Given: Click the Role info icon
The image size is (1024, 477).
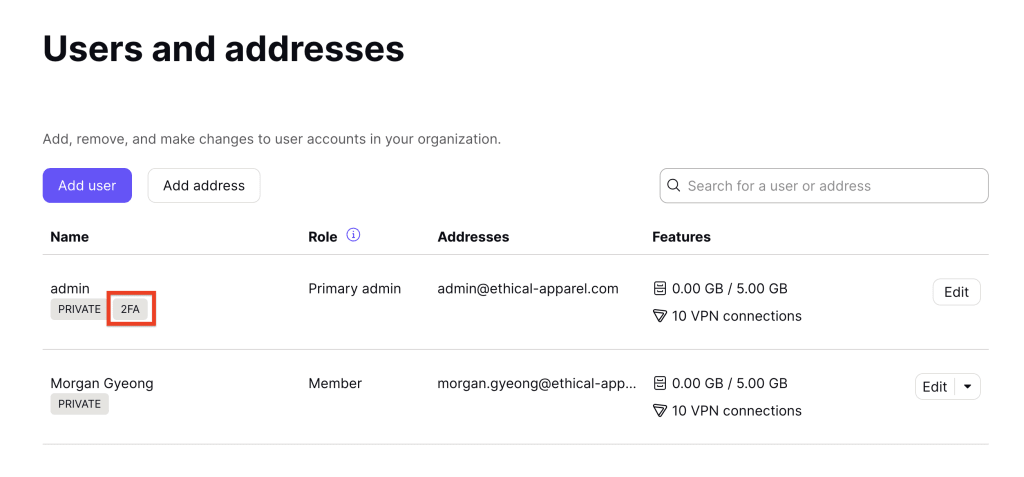Looking at the screenshot, I should (353, 235).
